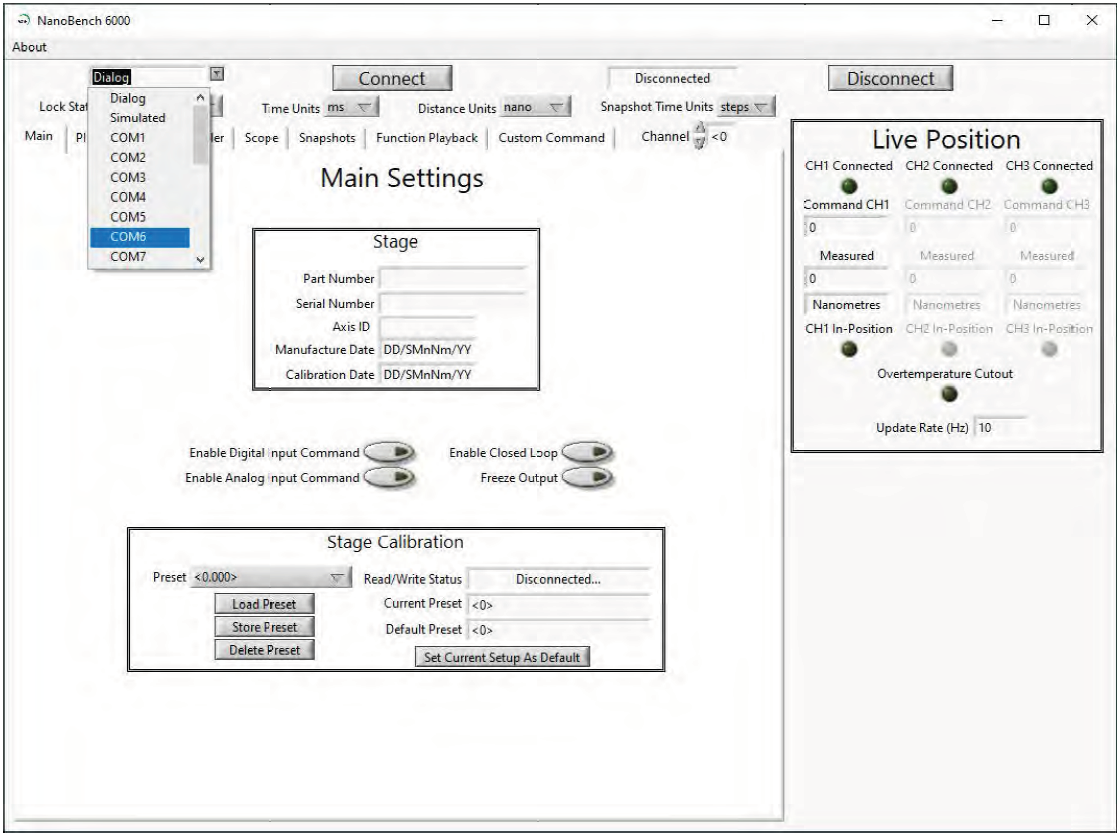The width and height of the screenshot is (1120, 840).
Task: Click the Axis ID field
Action: [x=427, y=327]
